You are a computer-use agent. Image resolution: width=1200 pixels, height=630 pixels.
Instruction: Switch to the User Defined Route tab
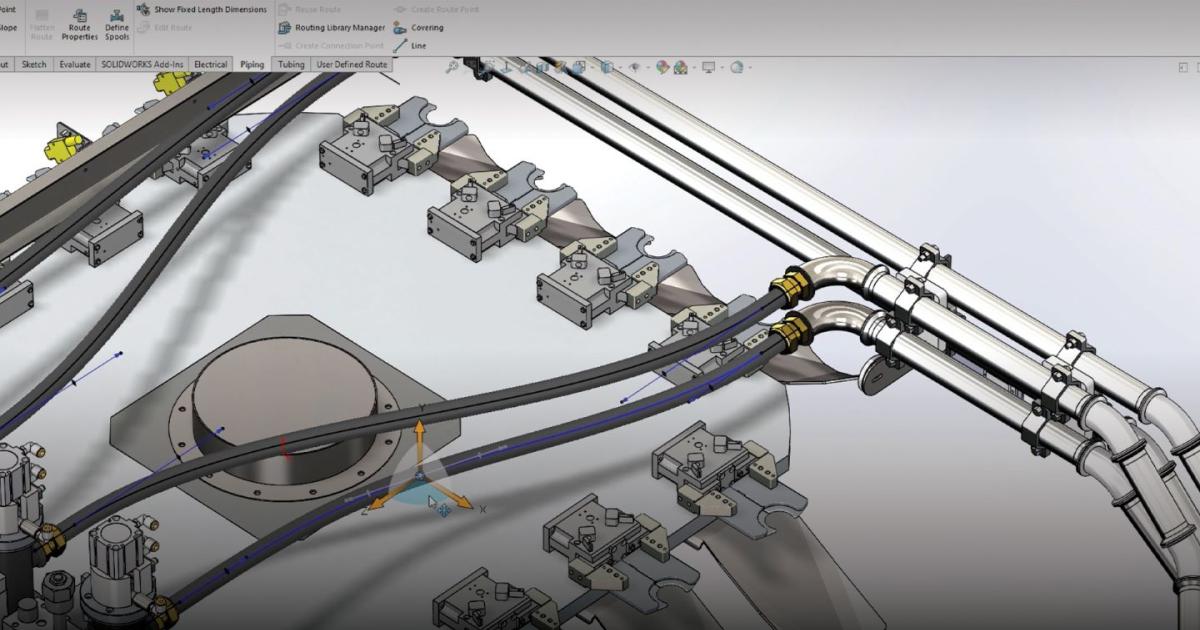pos(351,64)
